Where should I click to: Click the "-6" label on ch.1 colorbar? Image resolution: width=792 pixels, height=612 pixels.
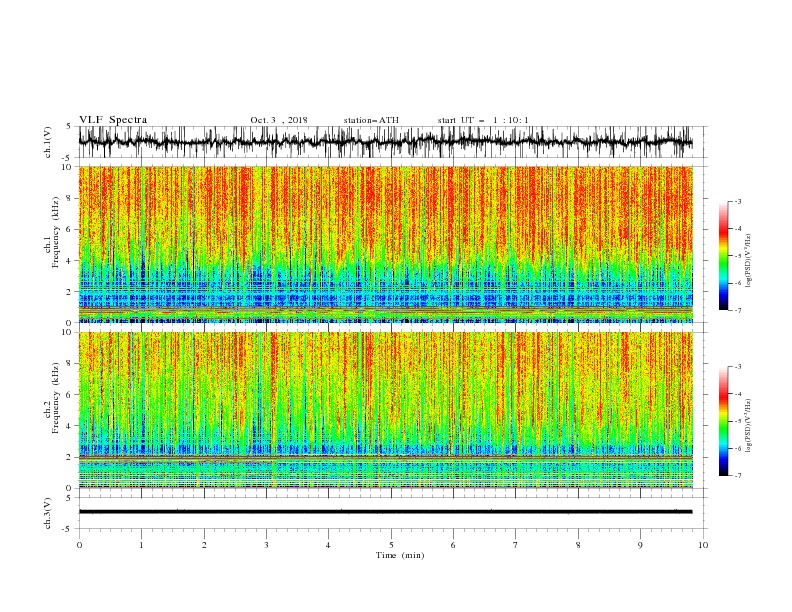(737, 283)
